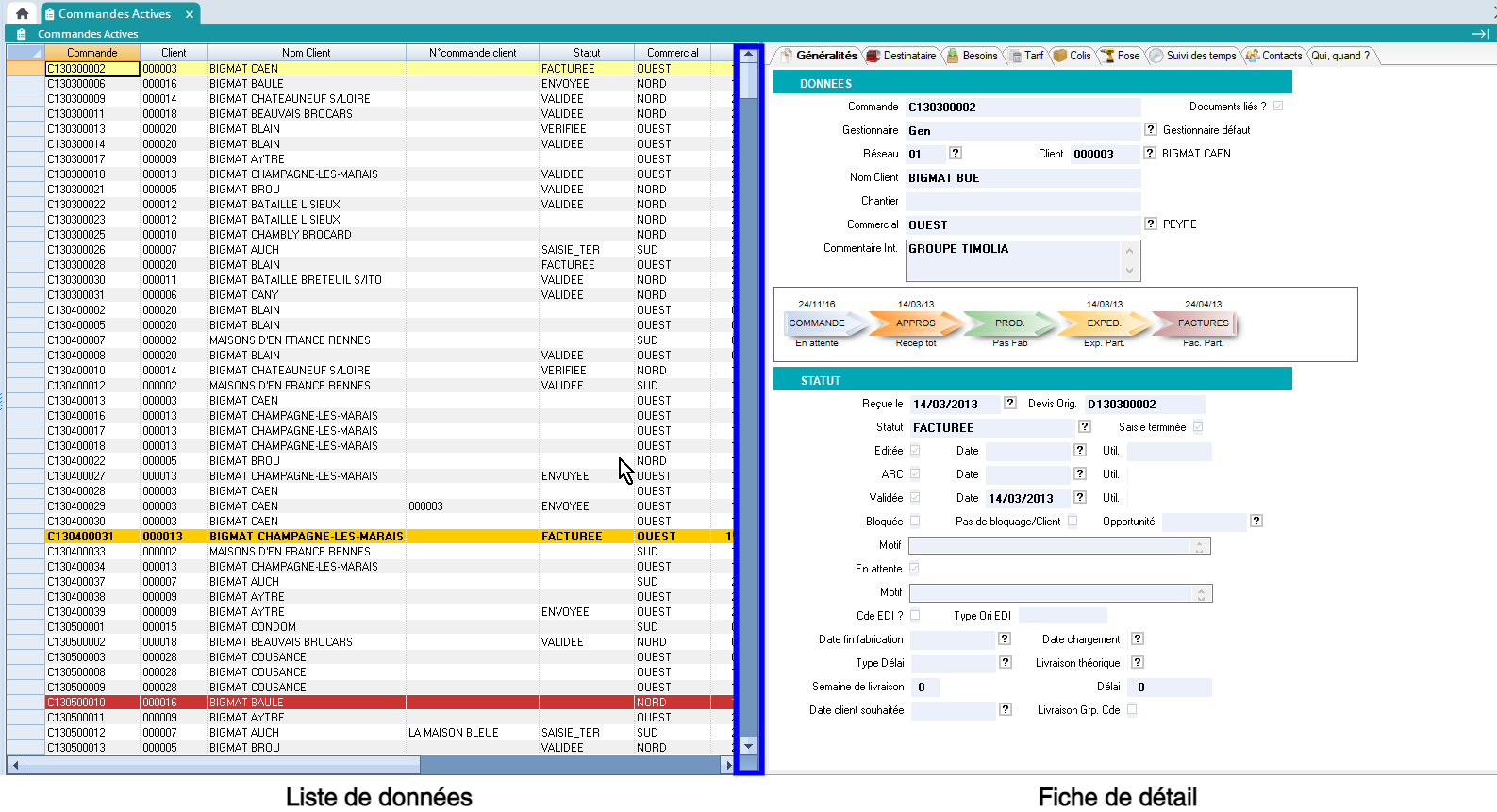The width and height of the screenshot is (1497, 812).
Task: Sort by the Statut column header
Action: pyautogui.click(x=586, y=53)
